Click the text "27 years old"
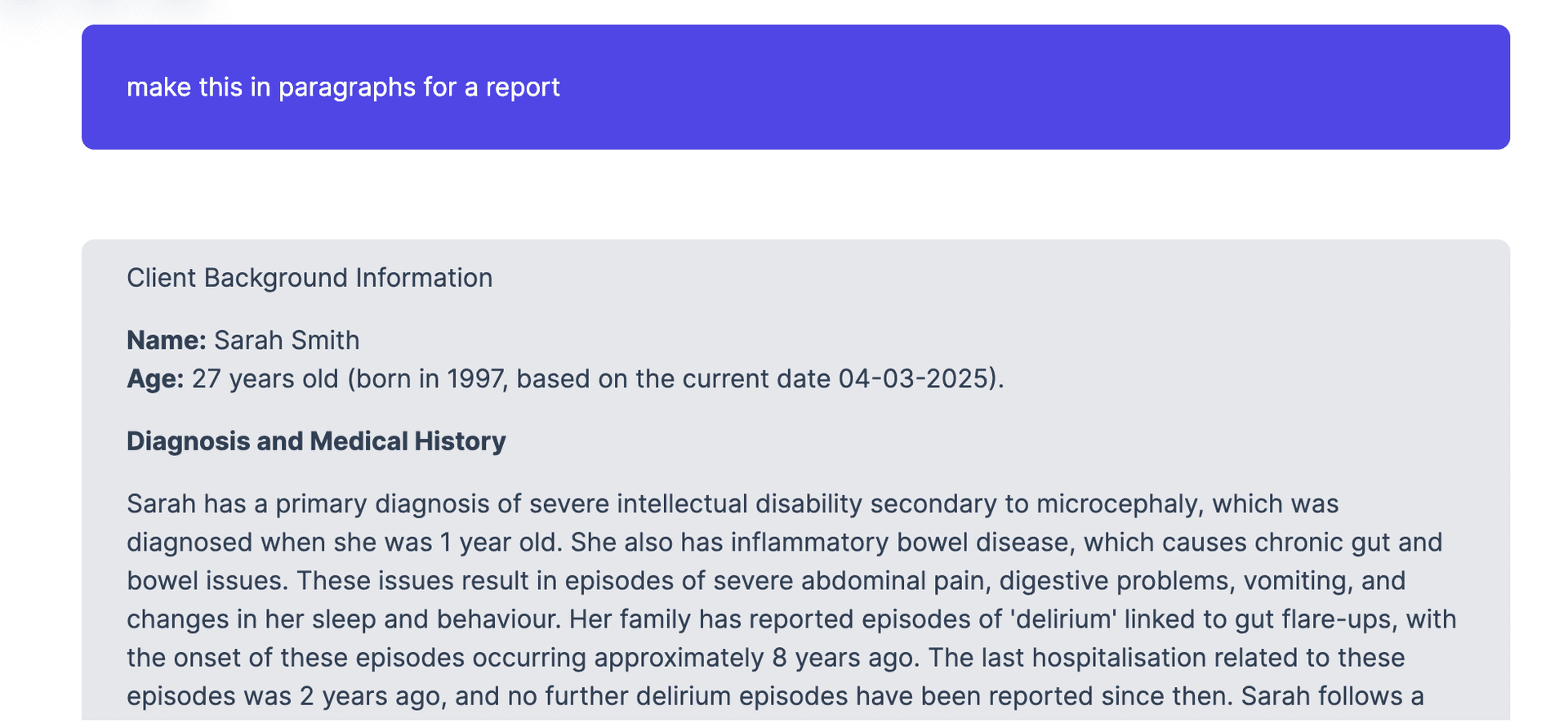The height and width of the screenshot is (724, 1568). click(265, 379)
